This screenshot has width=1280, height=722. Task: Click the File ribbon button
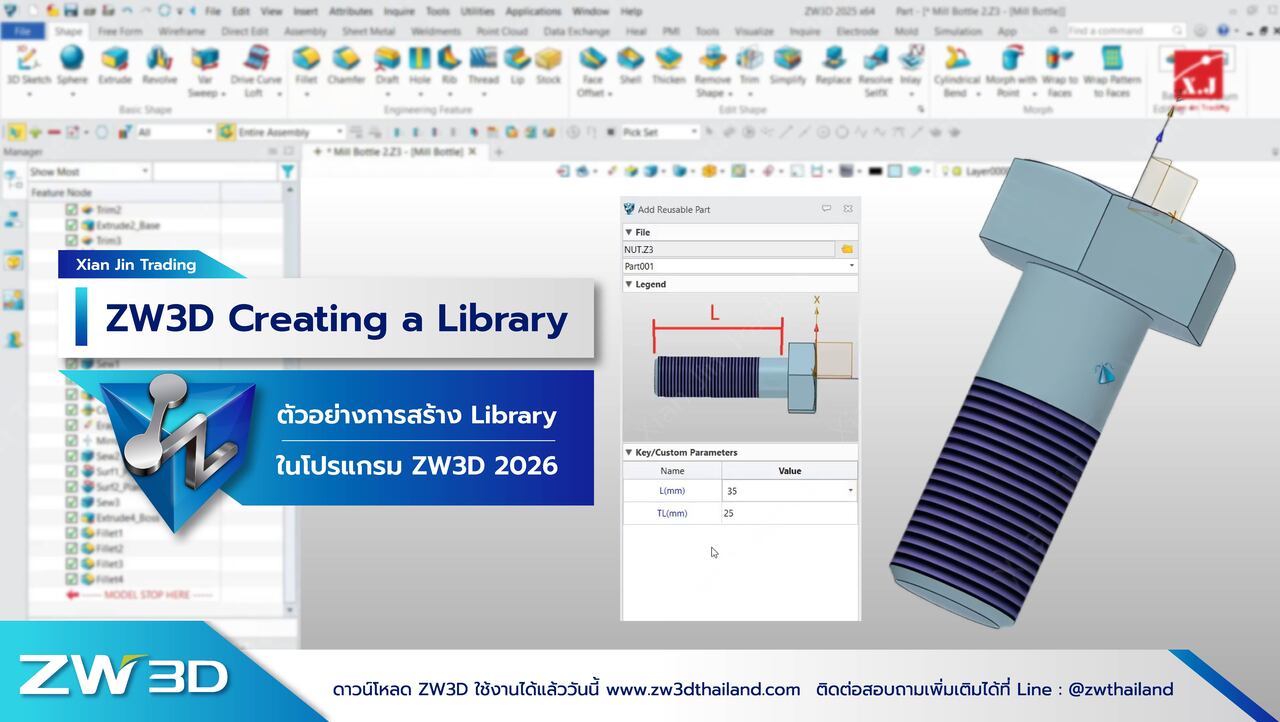[x=22, y=31]
